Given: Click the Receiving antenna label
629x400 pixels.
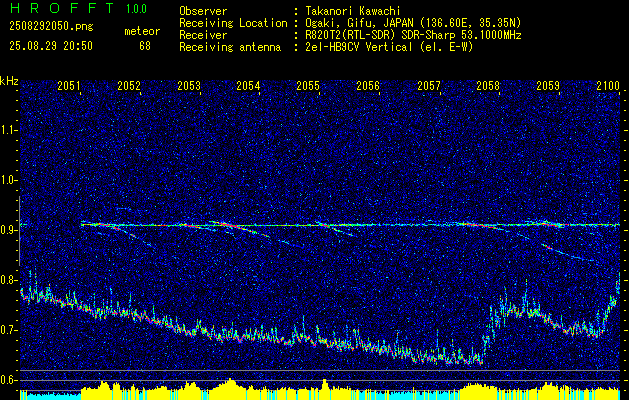Looking at the screenshot, I should (x=230, y=47).
